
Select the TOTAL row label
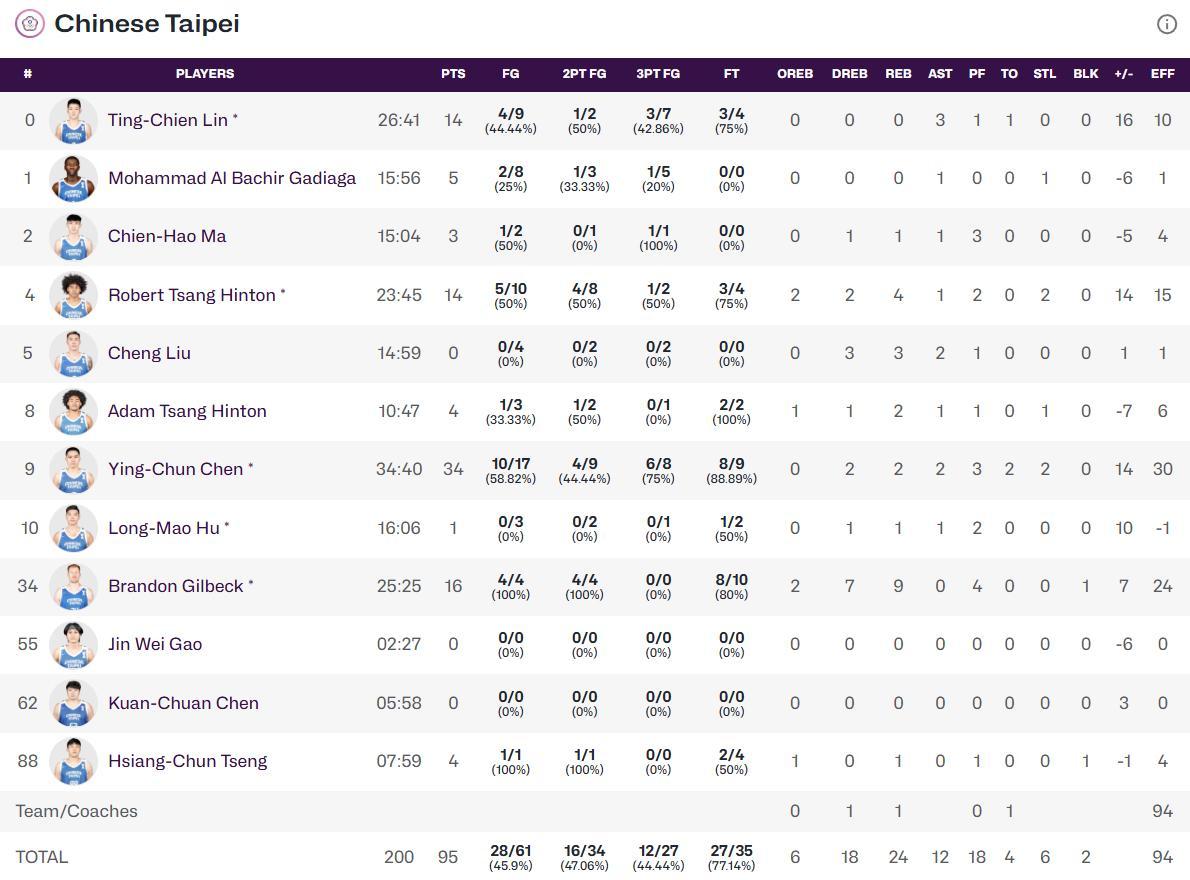(42, 857)
